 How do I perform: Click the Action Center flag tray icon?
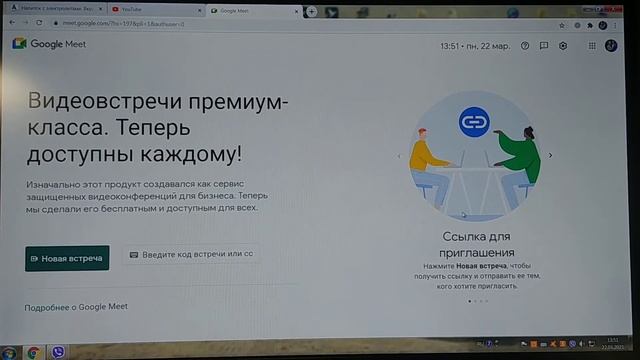(524, 344)
